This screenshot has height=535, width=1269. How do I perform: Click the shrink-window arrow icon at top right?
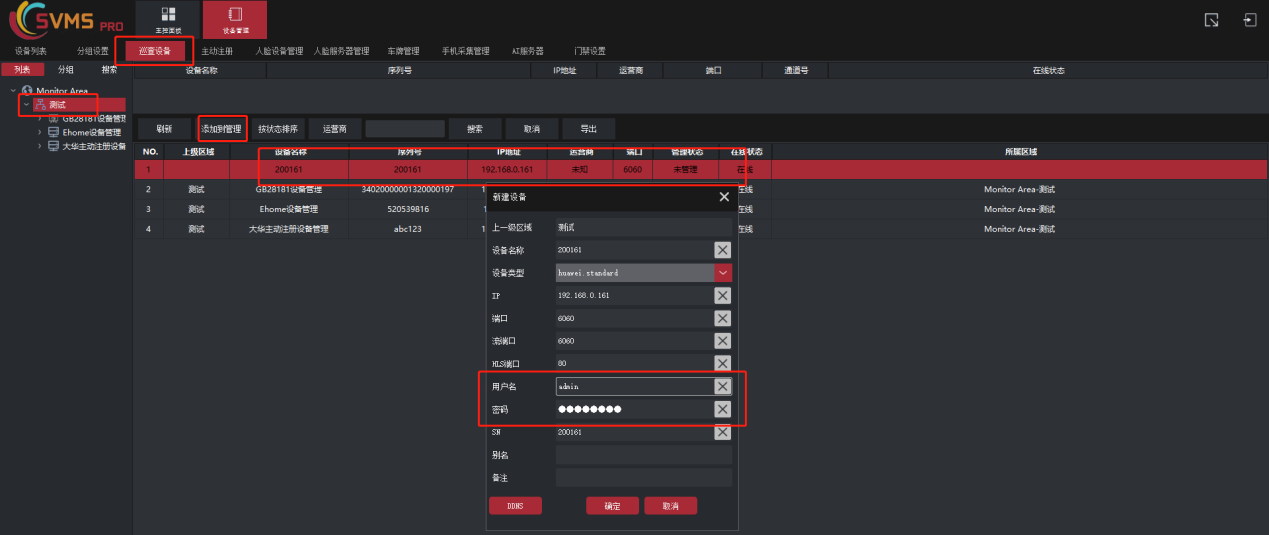tap(1211, 20)
